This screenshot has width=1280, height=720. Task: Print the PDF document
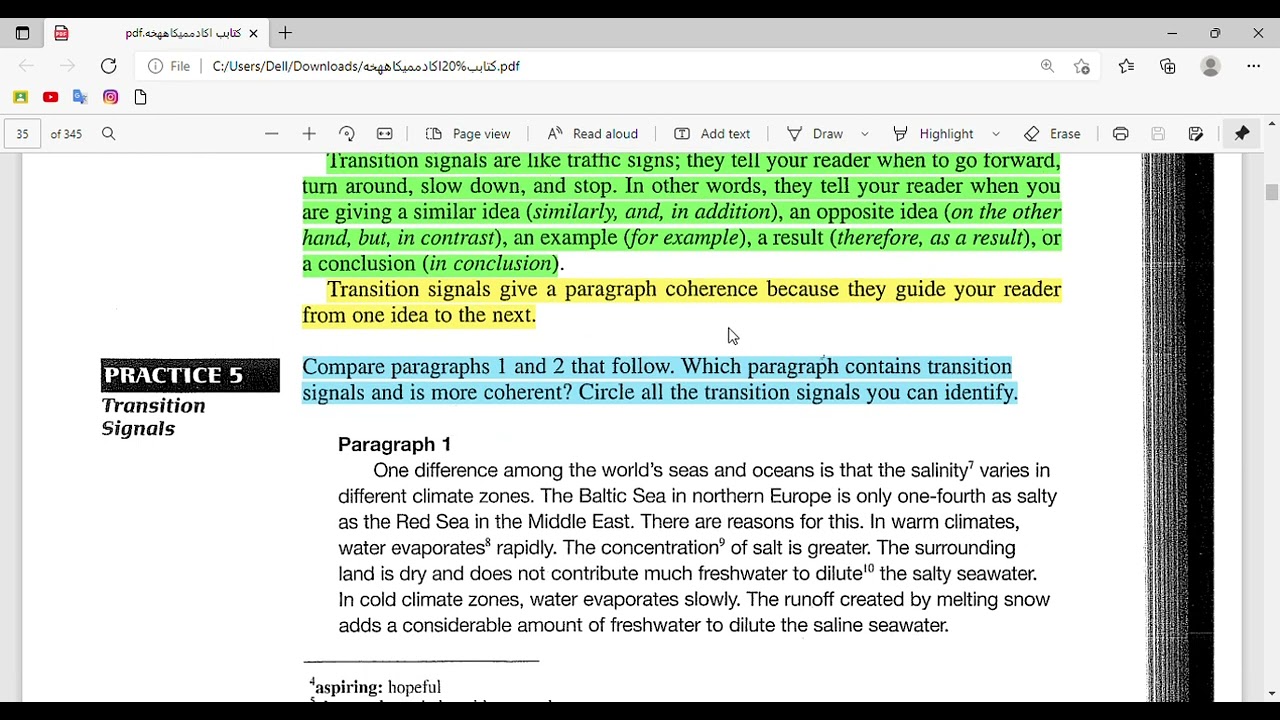point(1121,134)
